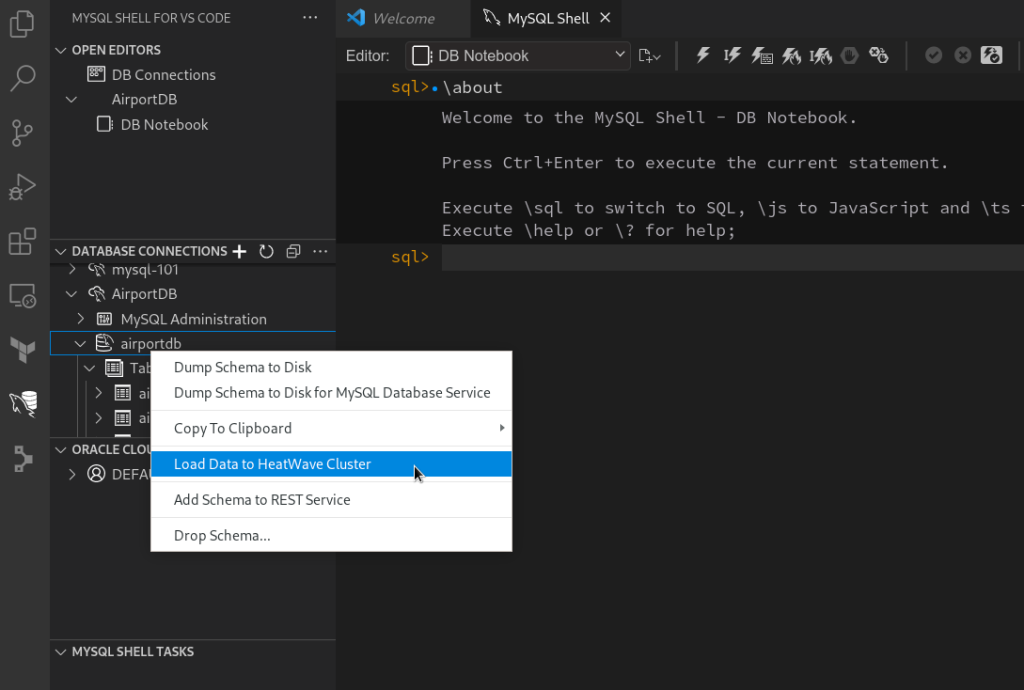Switch to the Welcome tab
Screen dimensions: 1024x690
tap(403, 18)
